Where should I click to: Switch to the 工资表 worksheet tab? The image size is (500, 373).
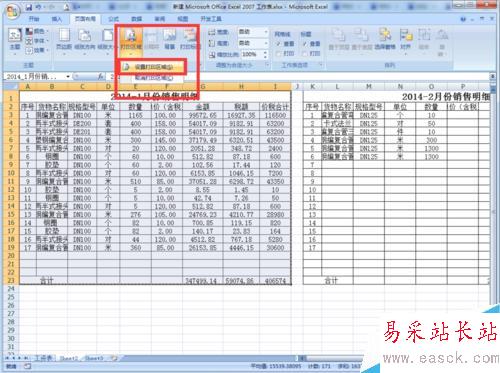tap(44, 358)
